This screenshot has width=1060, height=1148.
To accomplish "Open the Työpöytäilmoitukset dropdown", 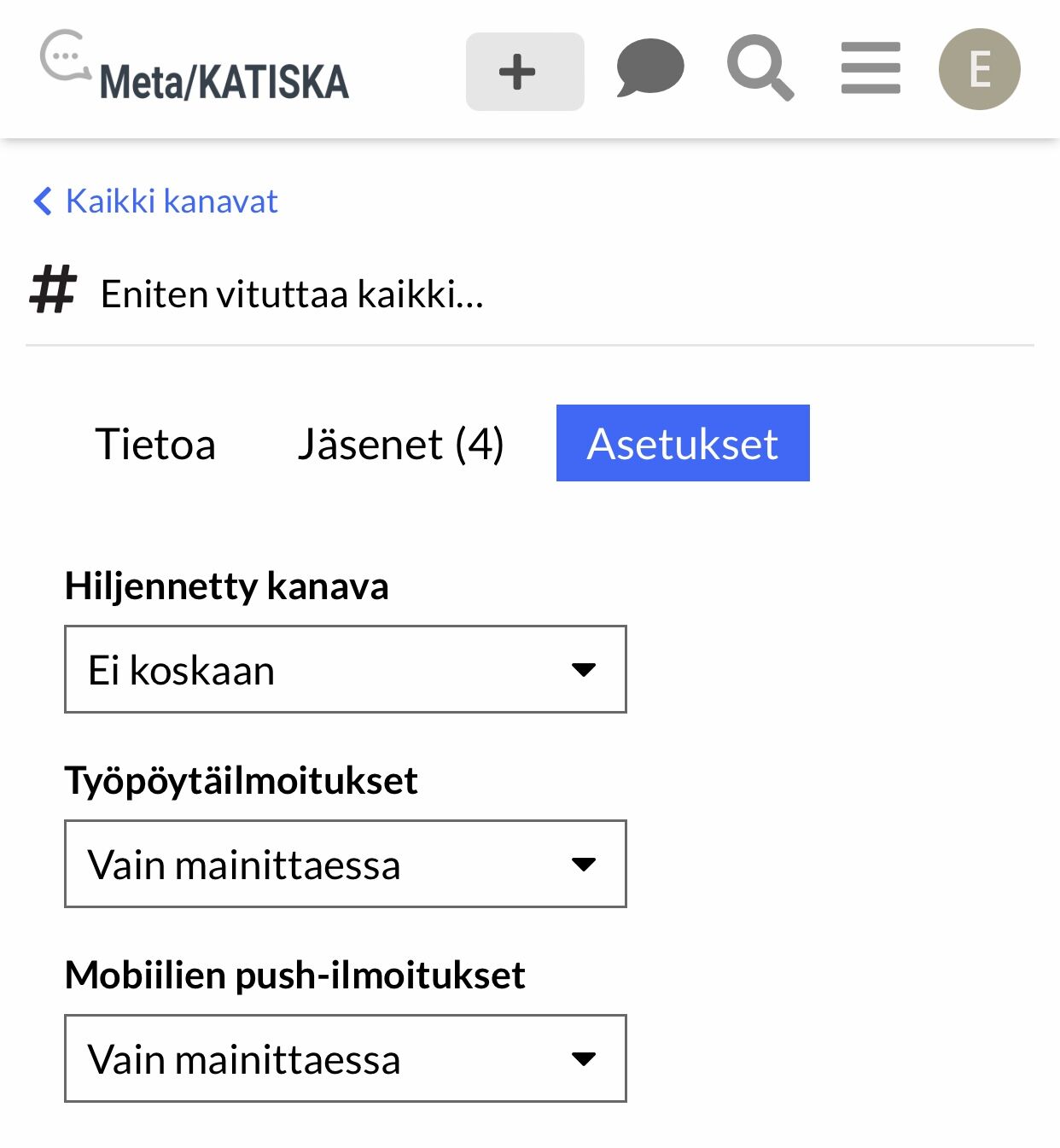I will (345, 864).
